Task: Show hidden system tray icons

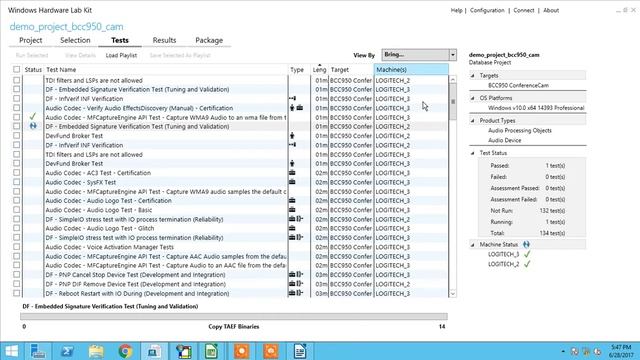Action: (563, 351)
